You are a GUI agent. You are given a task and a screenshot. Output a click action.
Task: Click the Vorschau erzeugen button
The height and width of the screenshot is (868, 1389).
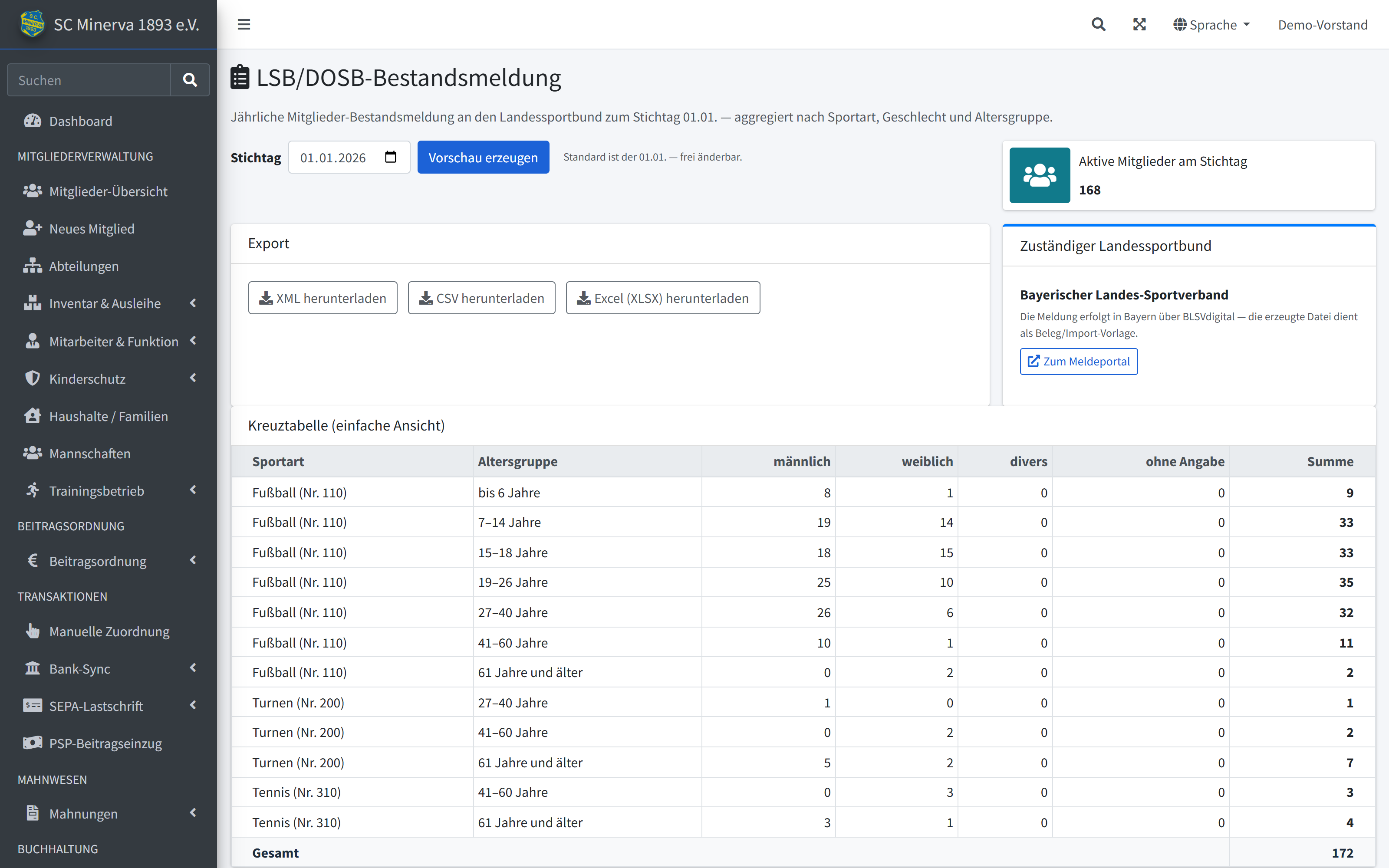click(483, 157)
